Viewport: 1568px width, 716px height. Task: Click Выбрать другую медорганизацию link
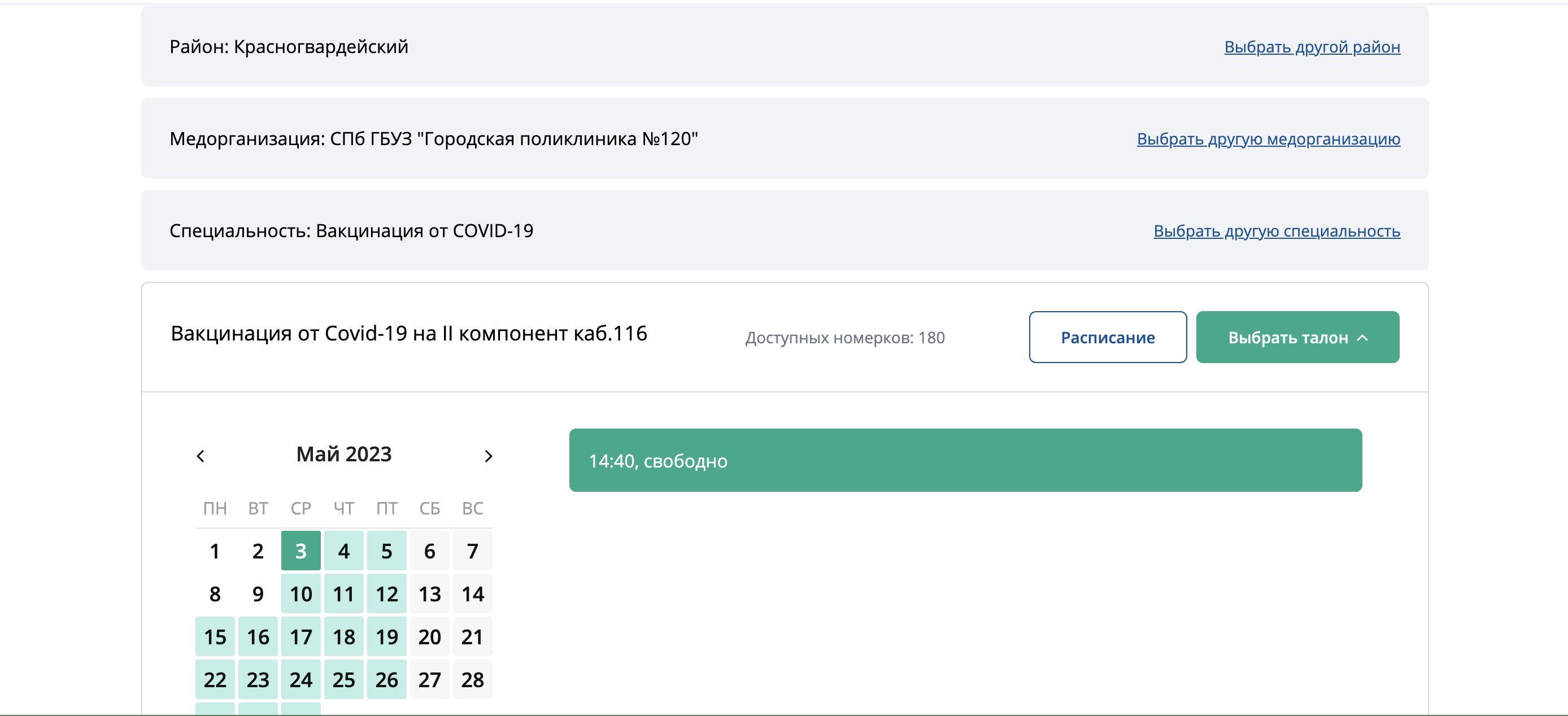tap(1268, 139)
